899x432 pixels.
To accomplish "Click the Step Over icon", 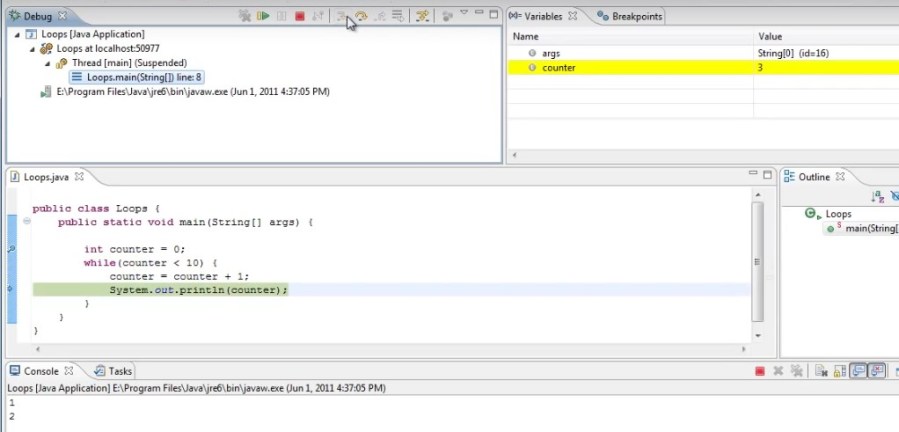I will (361, 16).
